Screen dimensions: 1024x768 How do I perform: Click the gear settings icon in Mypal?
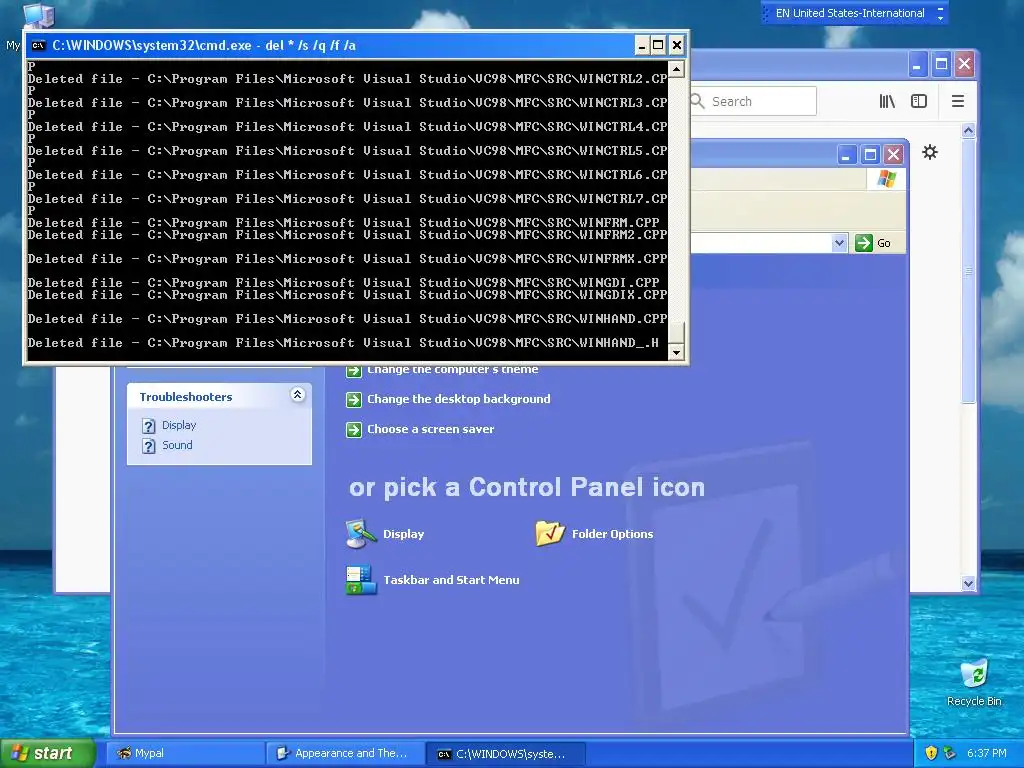(930, 152)
